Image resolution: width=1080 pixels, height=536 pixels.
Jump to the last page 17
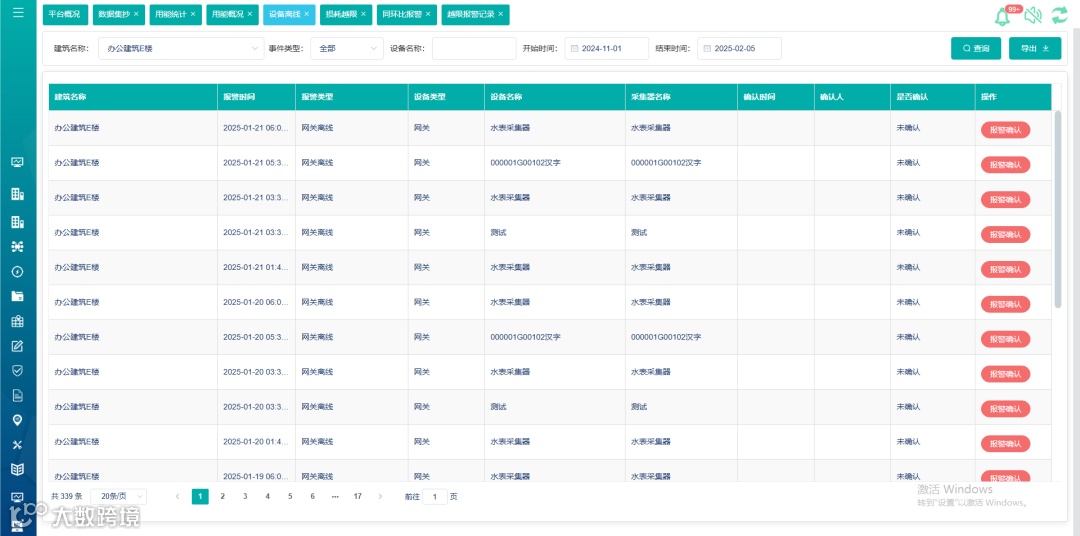pyautogui.click(x=357, y=496)
